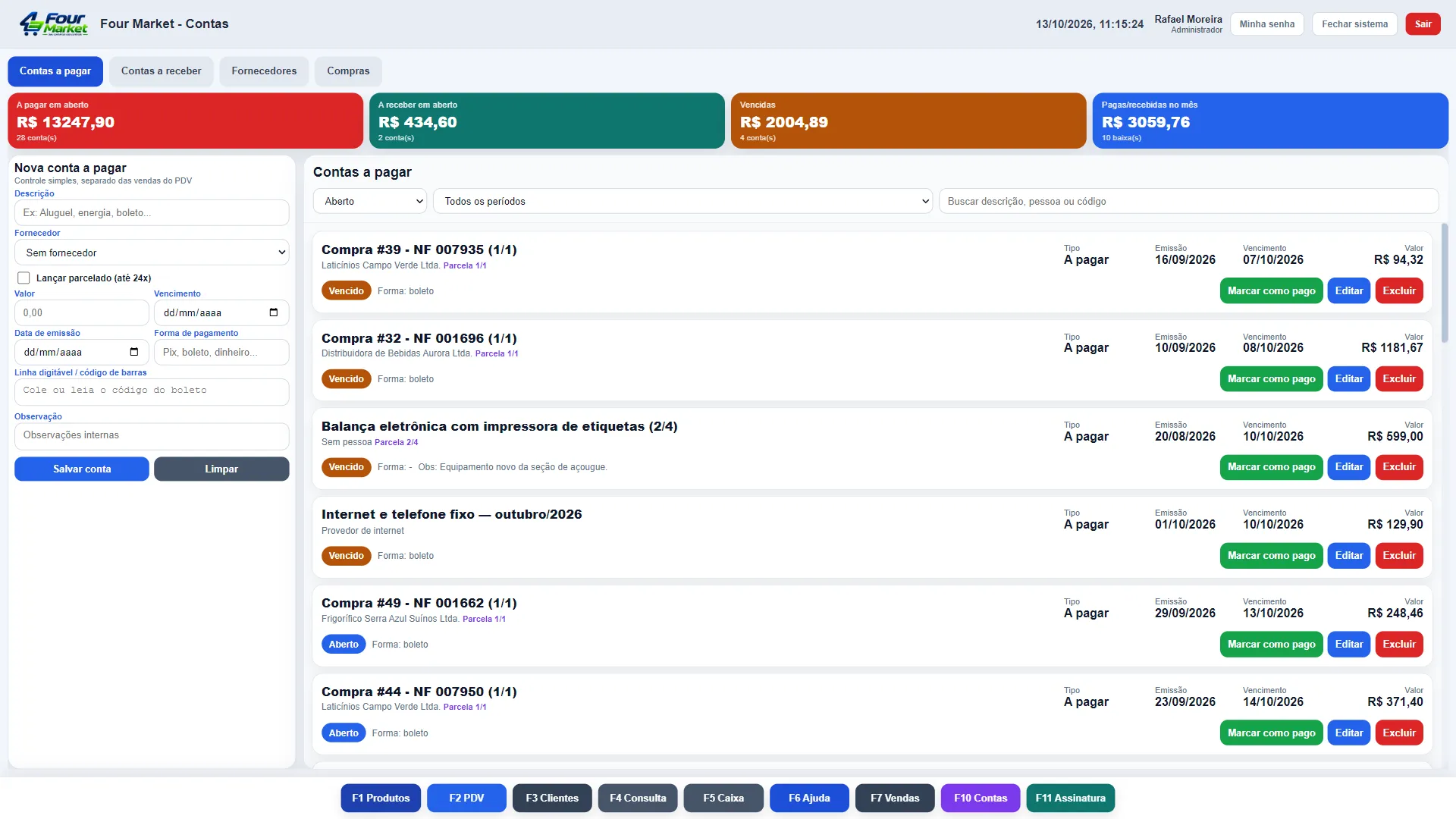Open F3 Clientes

552,798
